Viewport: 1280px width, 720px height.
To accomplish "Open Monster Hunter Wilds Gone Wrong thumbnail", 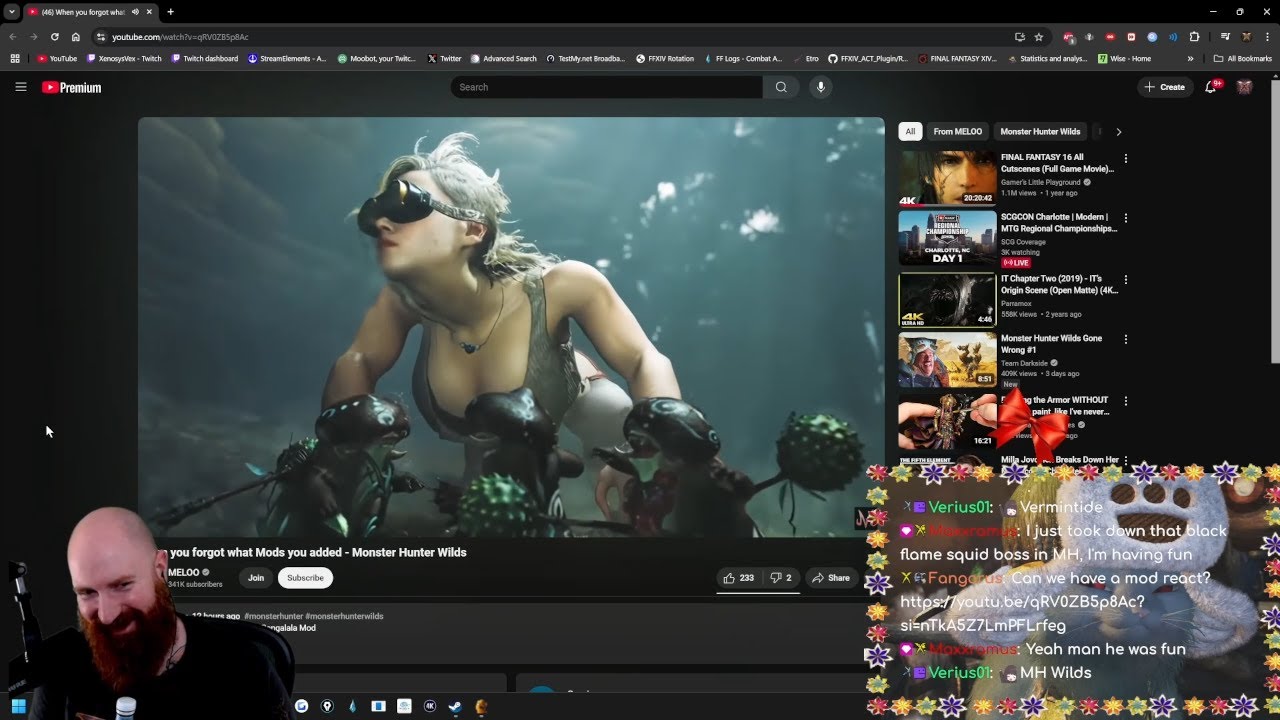I will point(947,360).
